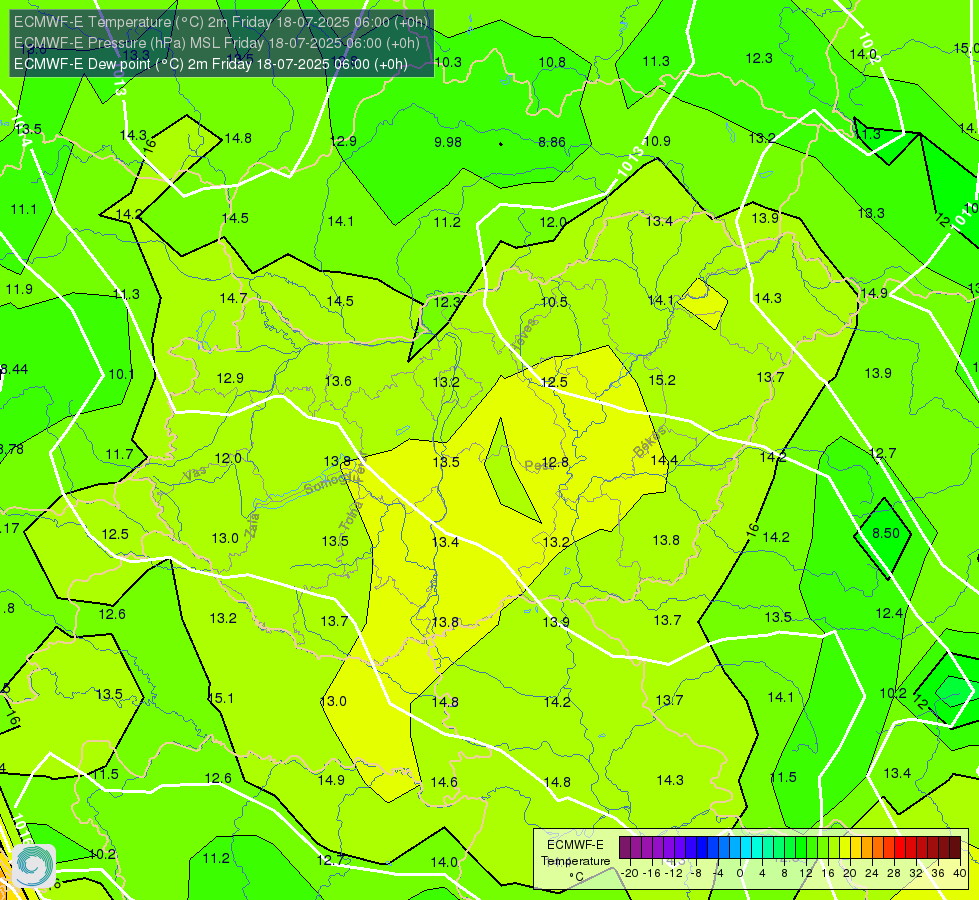979x900 pixels.
Task: Click the 10.3 temperature value
Action: [448, 62]
